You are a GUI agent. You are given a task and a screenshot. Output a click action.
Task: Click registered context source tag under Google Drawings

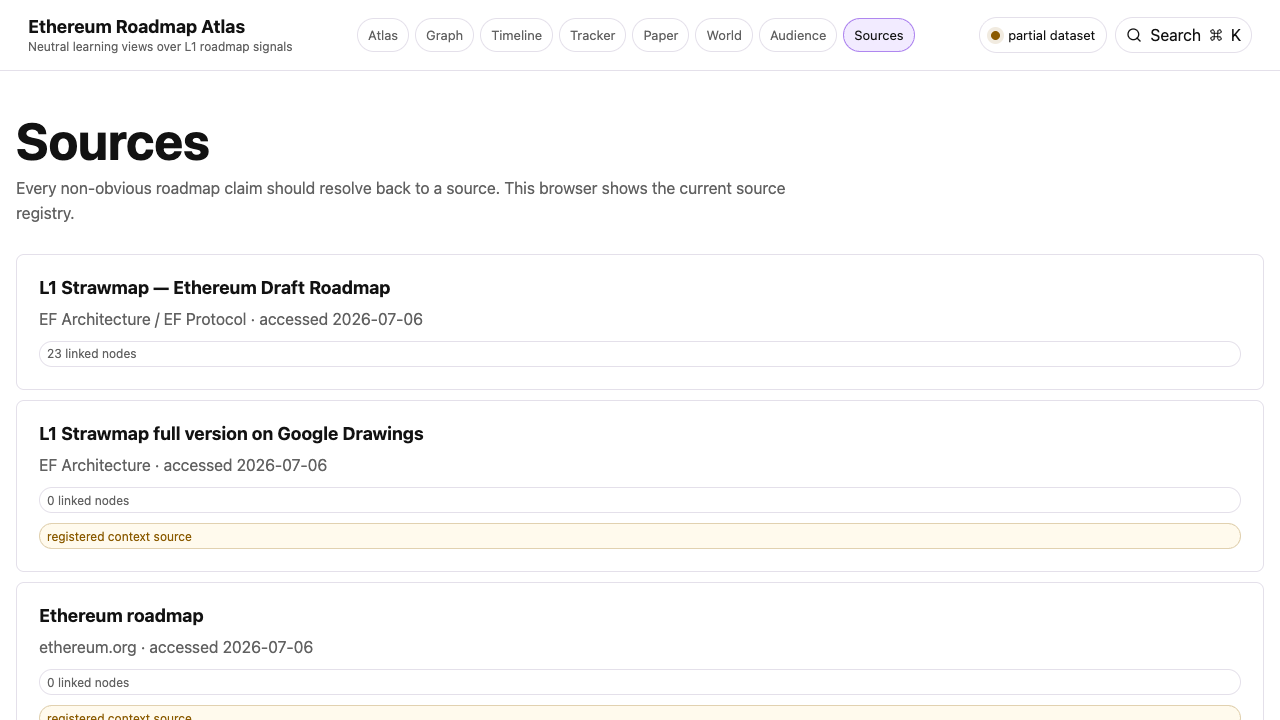[x=640, y=536]
